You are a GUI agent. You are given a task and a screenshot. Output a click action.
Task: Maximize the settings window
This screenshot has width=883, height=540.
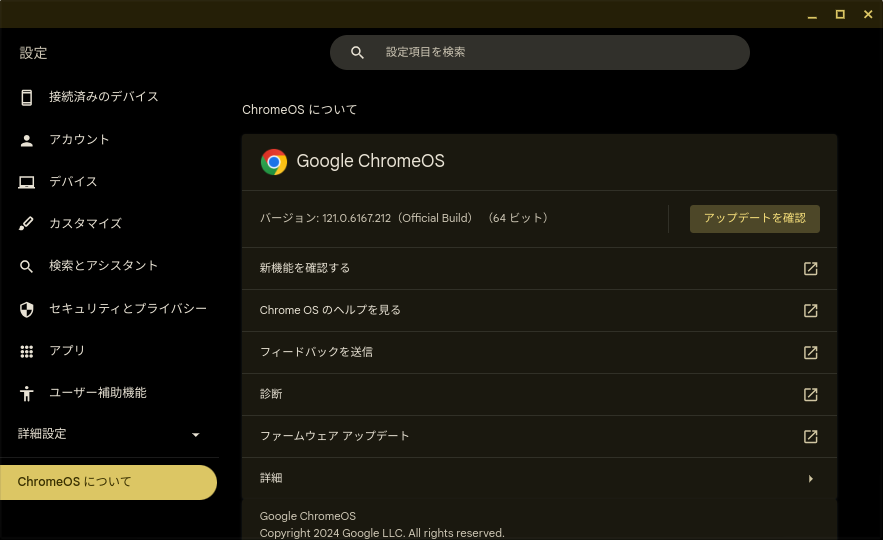coord(840,15)
